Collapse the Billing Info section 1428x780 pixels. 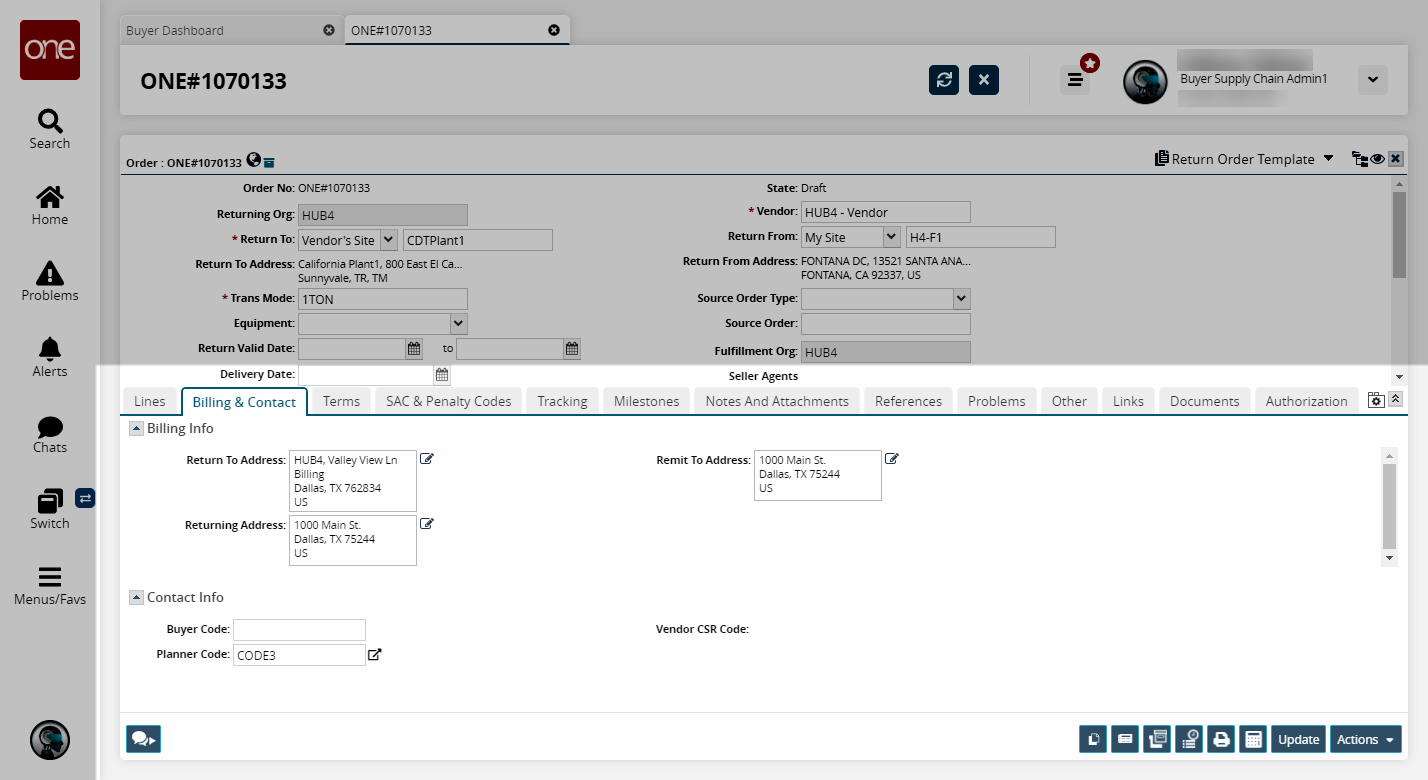coord(136,428)
